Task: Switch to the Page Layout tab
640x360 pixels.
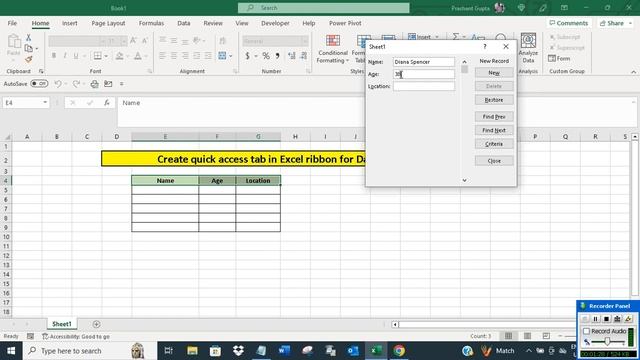Action: pyautogui.click(x=108, y=23)
